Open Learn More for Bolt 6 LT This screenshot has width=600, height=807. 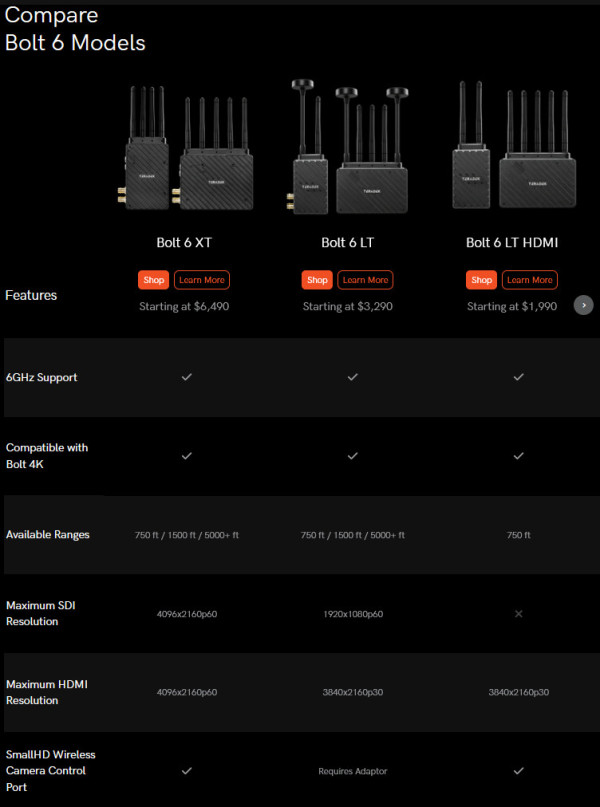(x=365, y=280)
